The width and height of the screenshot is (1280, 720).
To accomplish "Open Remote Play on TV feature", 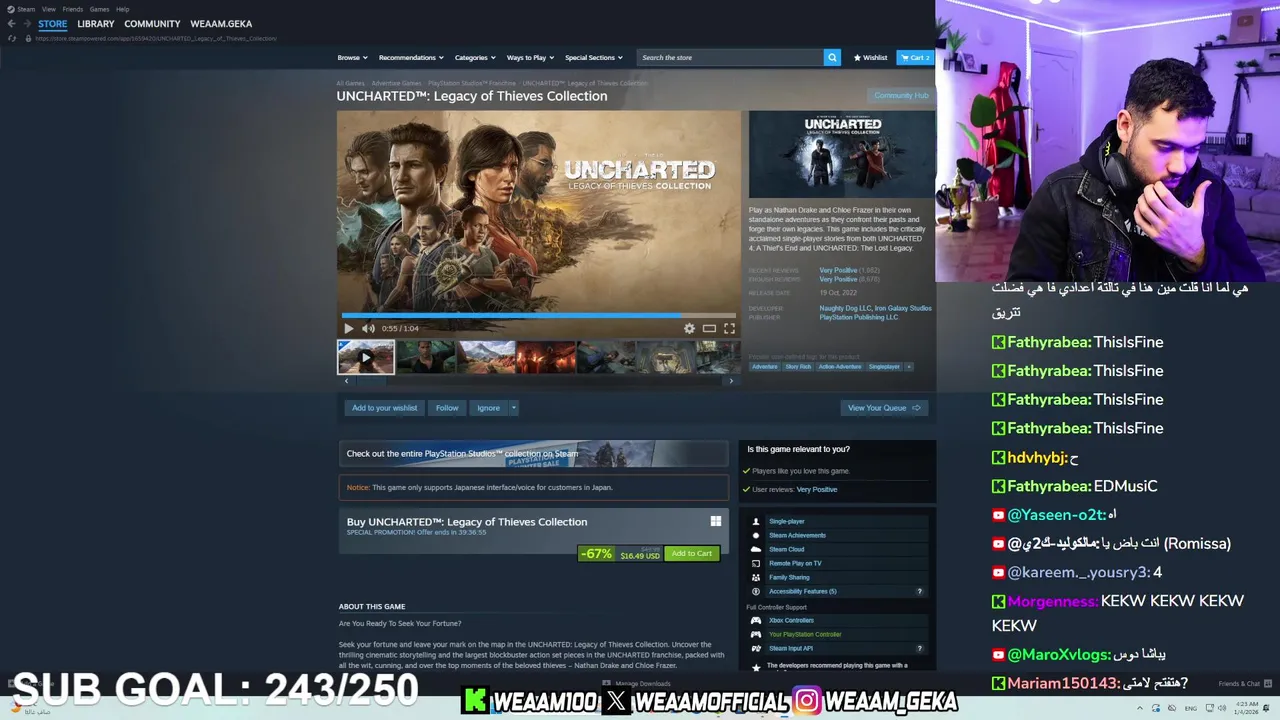I will tap(795, 563).
